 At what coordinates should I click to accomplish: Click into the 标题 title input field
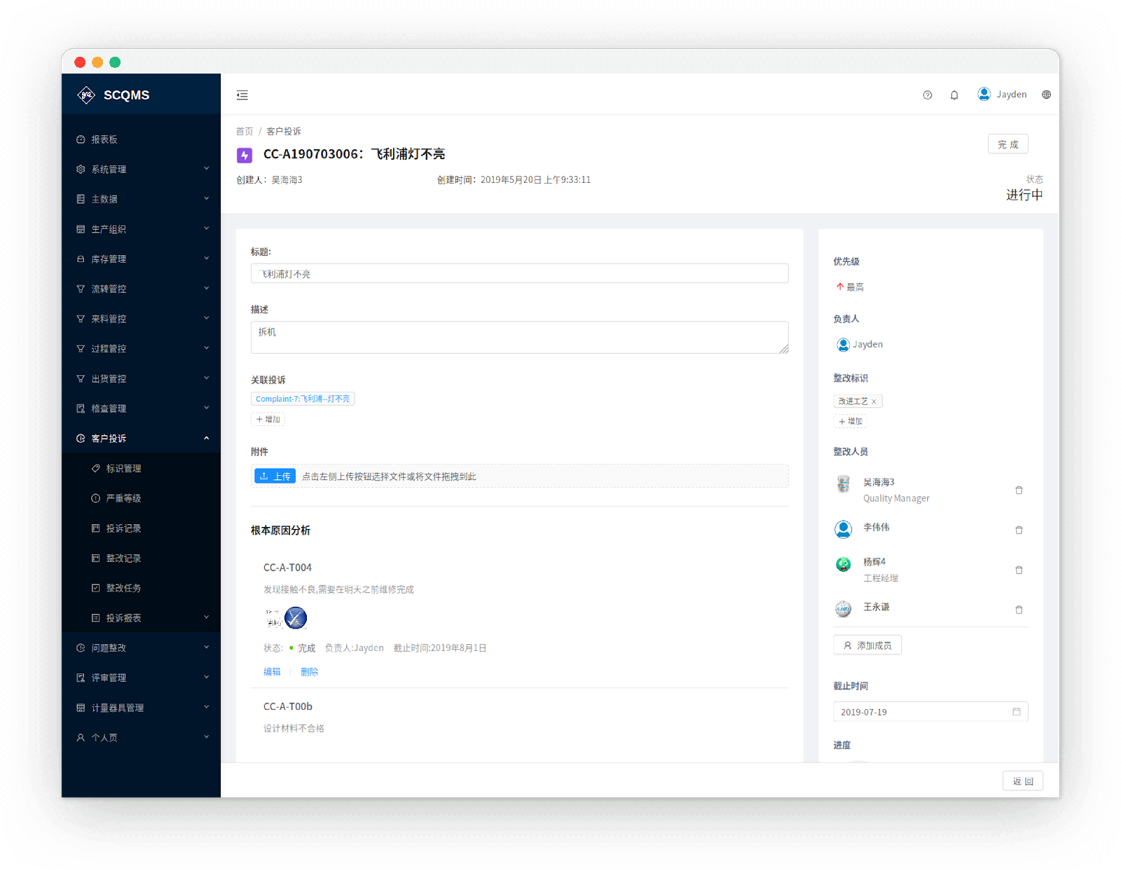point(519,274)
